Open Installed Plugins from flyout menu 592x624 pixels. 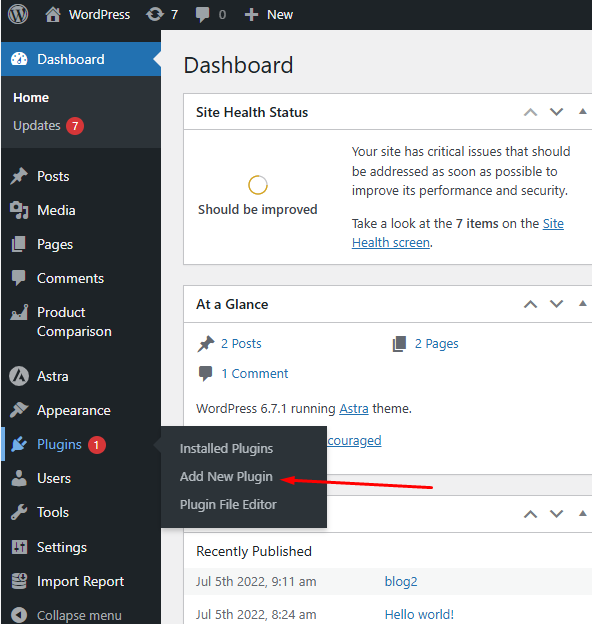pyautogui.click(x=226, y=448)
